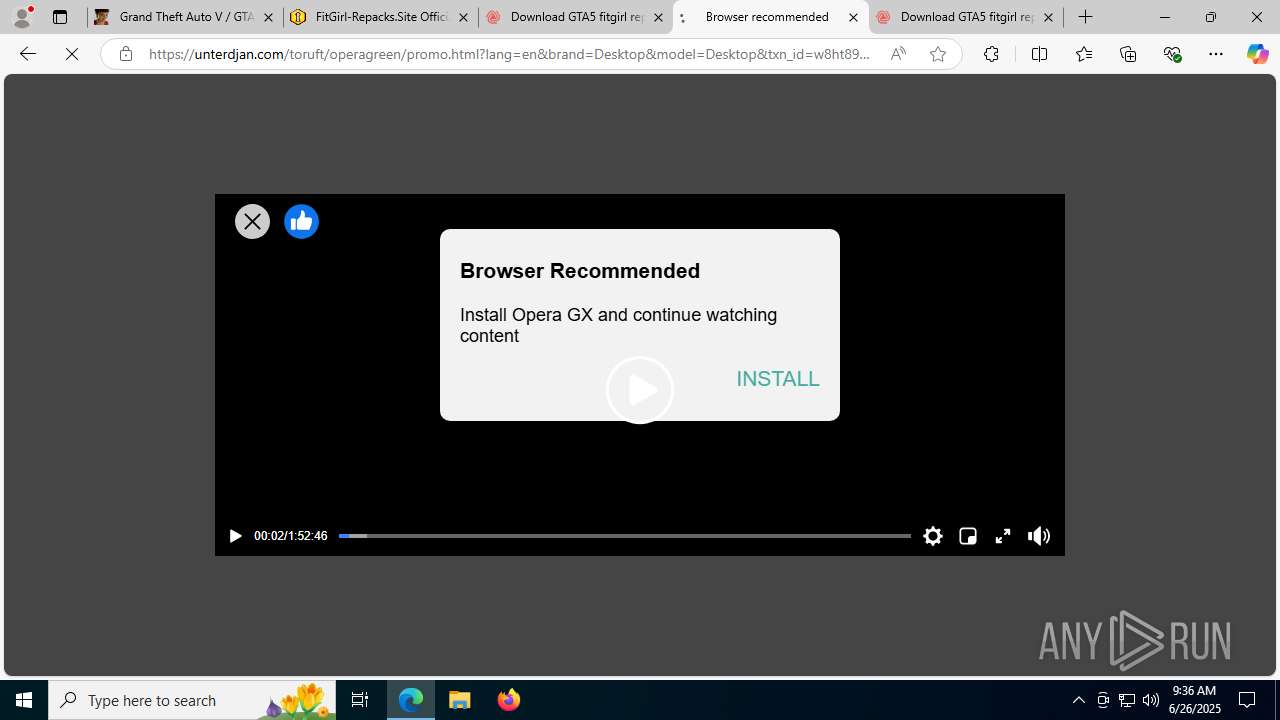
Task: Open network status in tray
Action: click(1127, 700)
